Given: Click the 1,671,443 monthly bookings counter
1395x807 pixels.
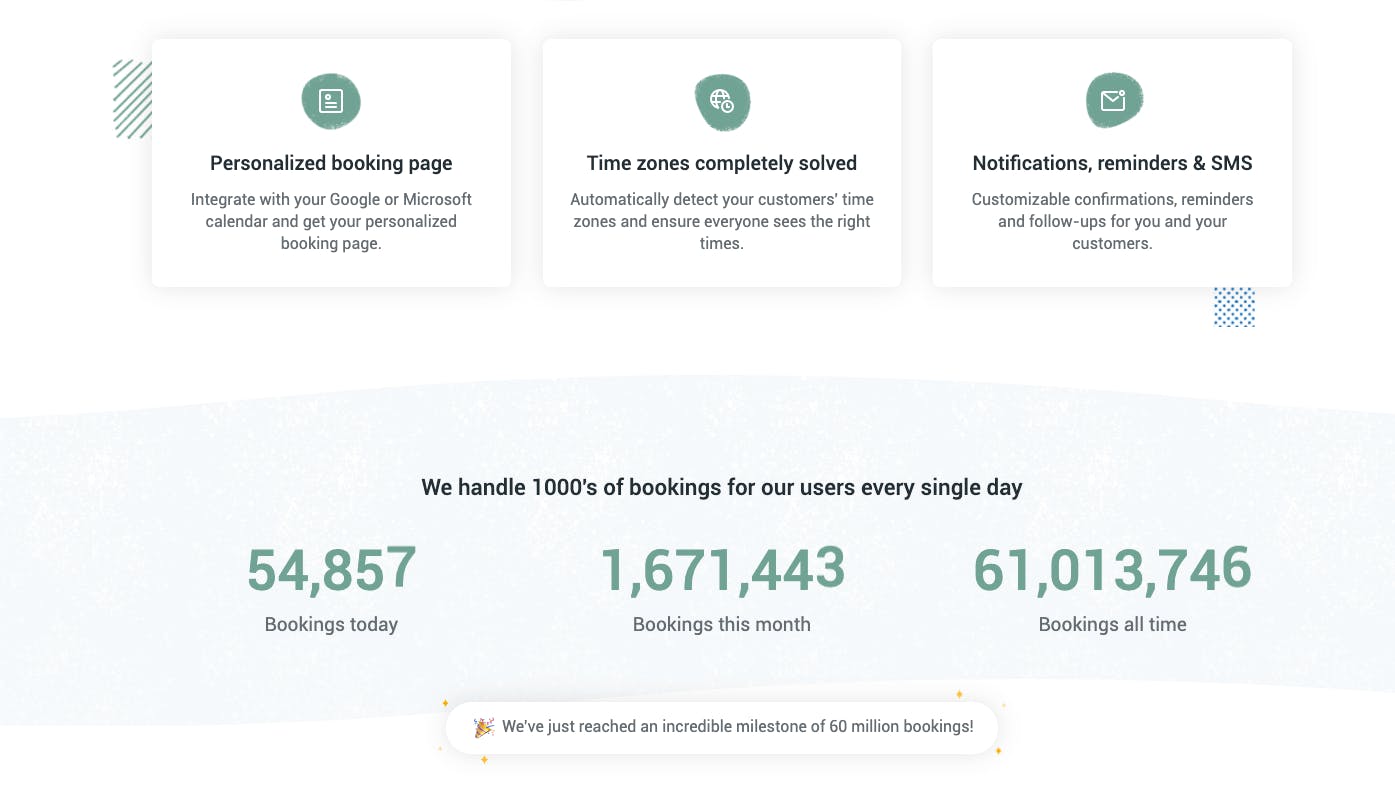Looking at the screenshot, I should click(722, 569).
